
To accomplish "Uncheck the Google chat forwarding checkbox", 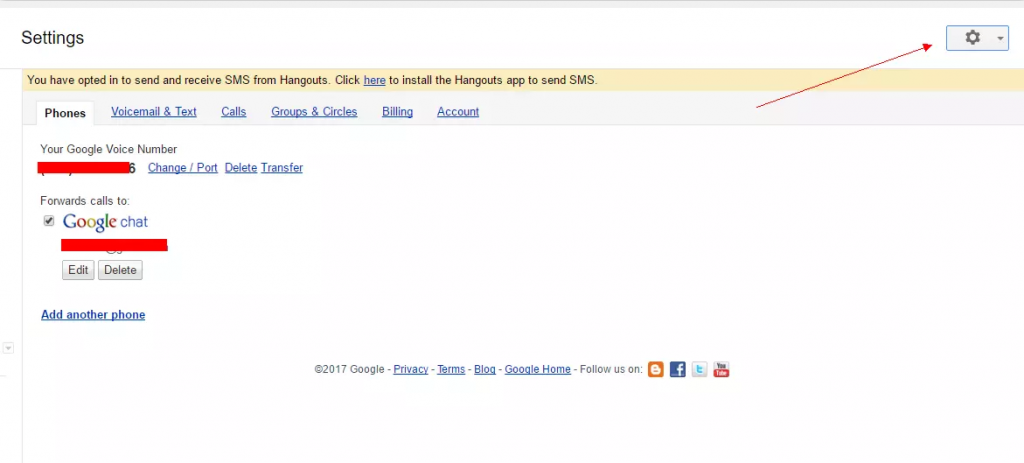I will [49, 221].
